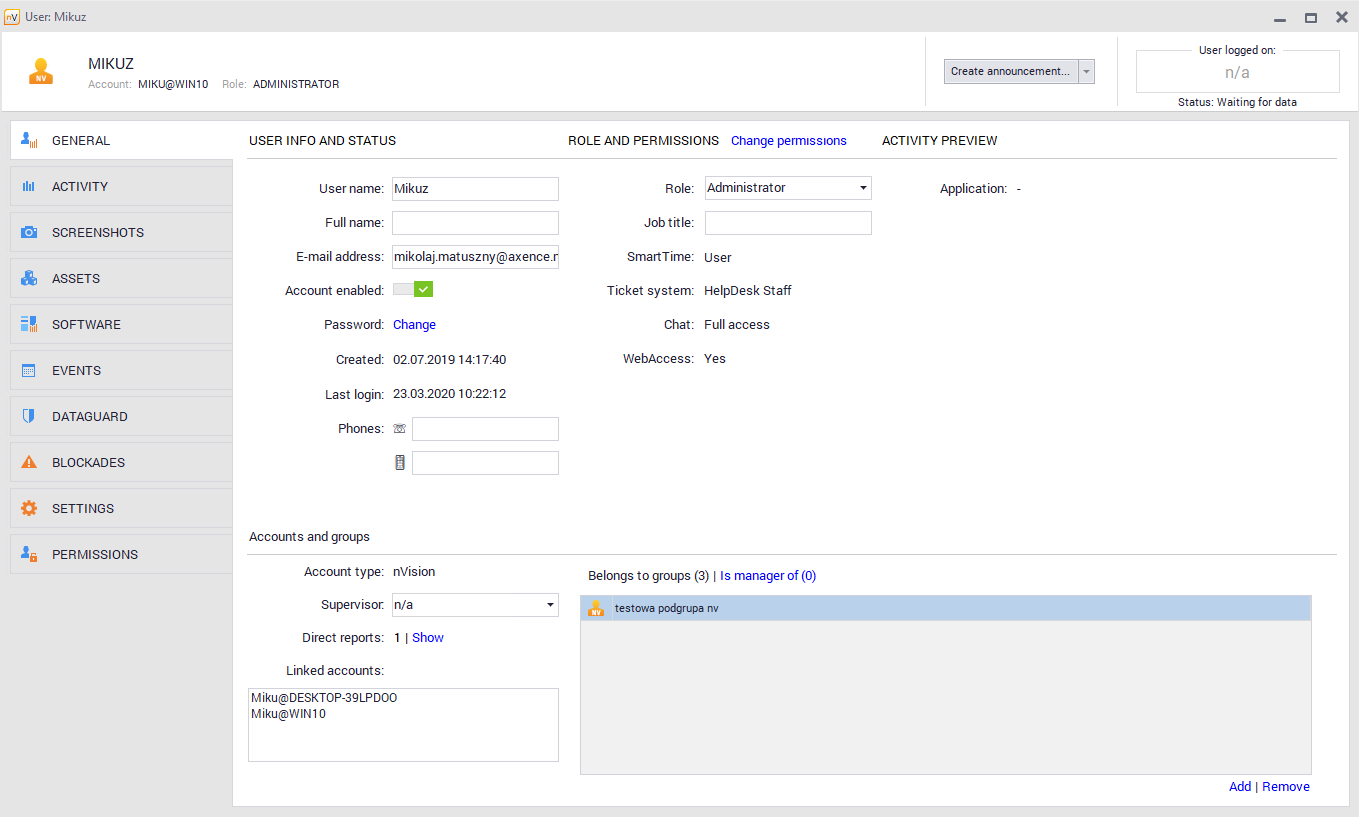Image resolution: width=1359 pixels, height=817 pixels.
Task: Click the Change password link
Action: coord(414,325)
